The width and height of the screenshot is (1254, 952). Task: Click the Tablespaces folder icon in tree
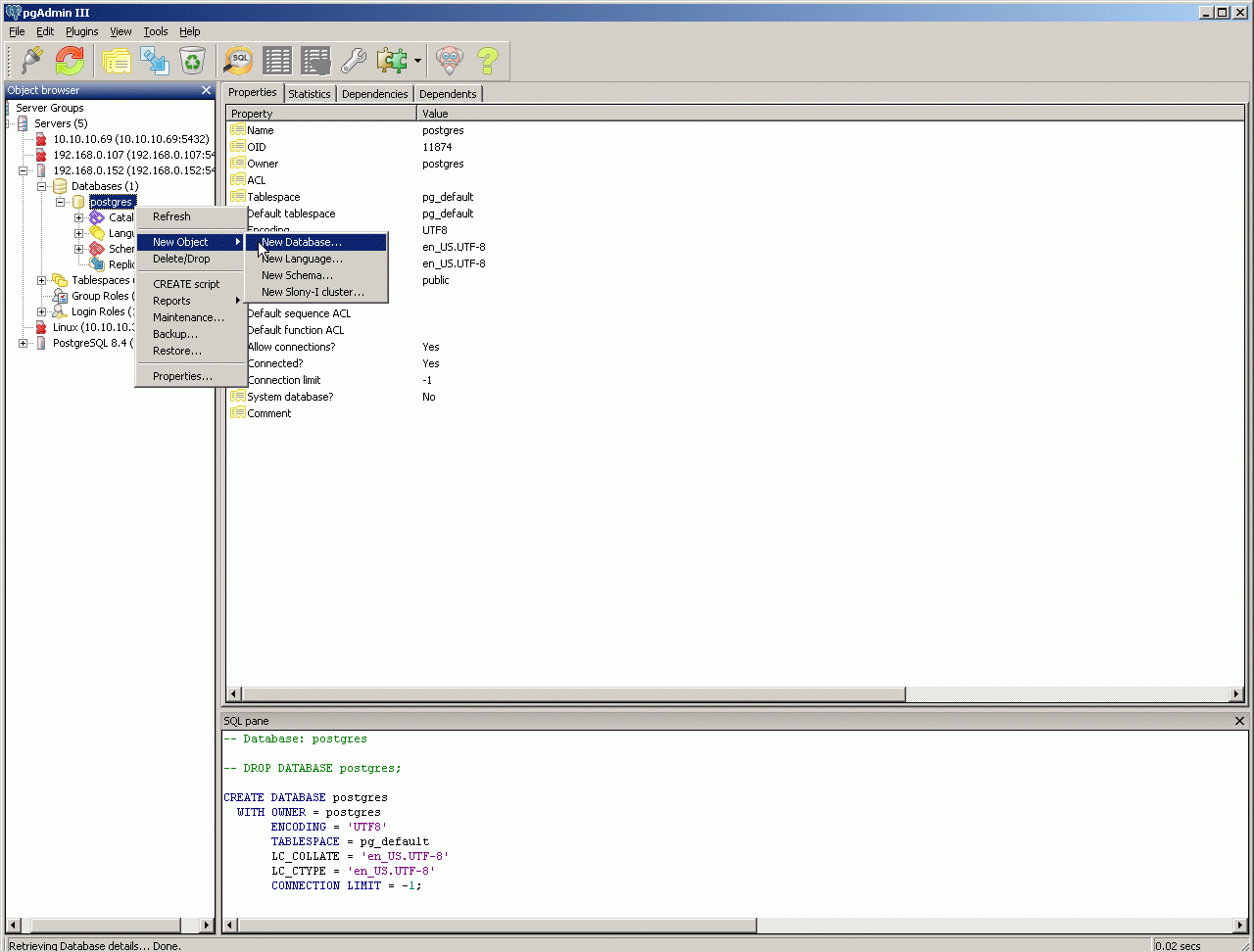click(x=60, y=280)
